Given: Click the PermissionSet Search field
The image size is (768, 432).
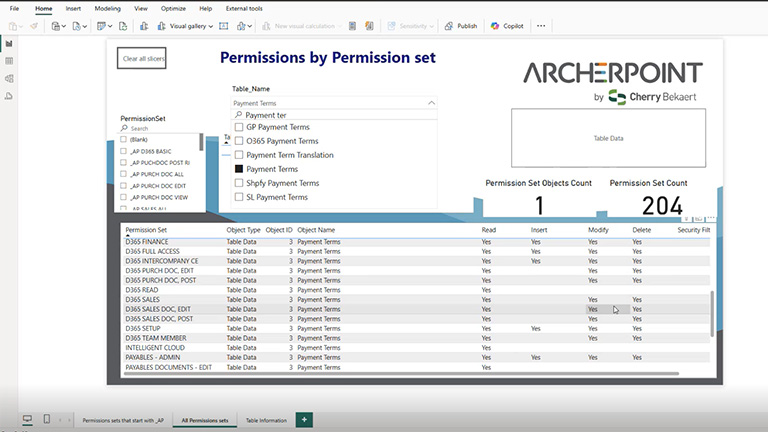Looking at the screenshot, I should coord(160,128).
